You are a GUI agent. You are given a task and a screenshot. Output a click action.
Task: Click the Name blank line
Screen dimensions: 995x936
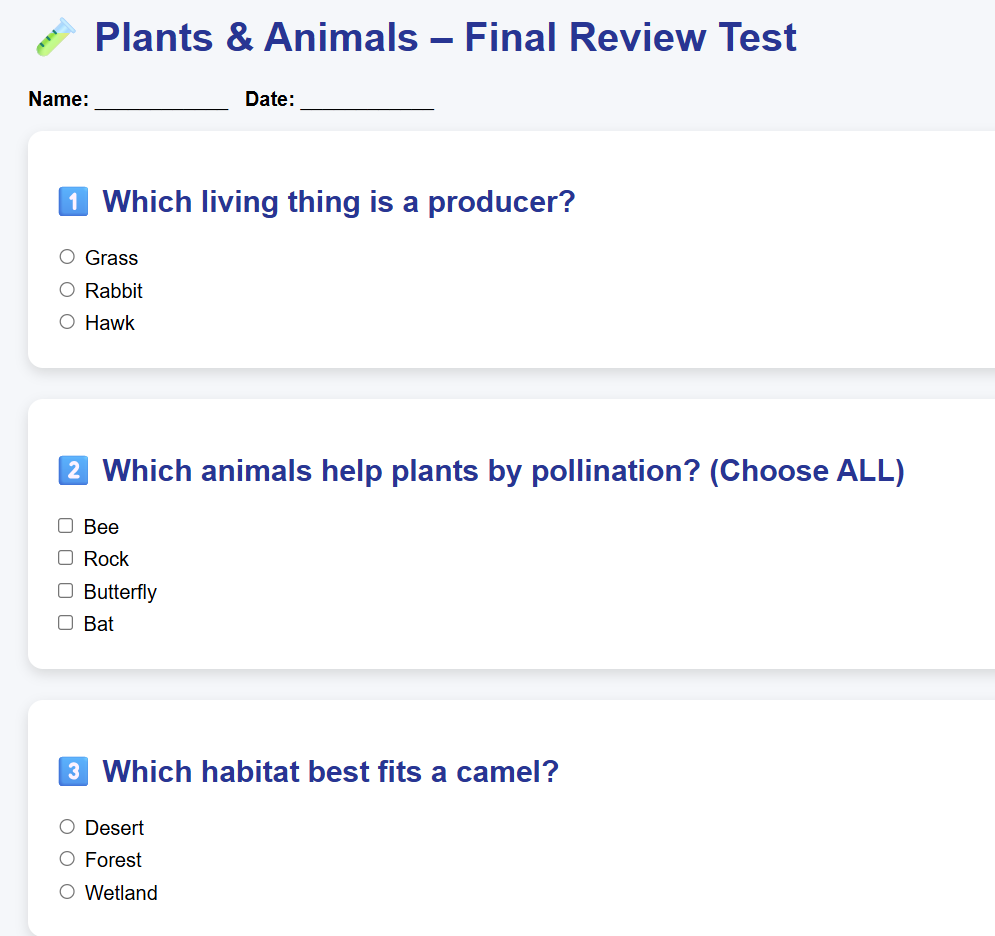[x=161, y=100]
